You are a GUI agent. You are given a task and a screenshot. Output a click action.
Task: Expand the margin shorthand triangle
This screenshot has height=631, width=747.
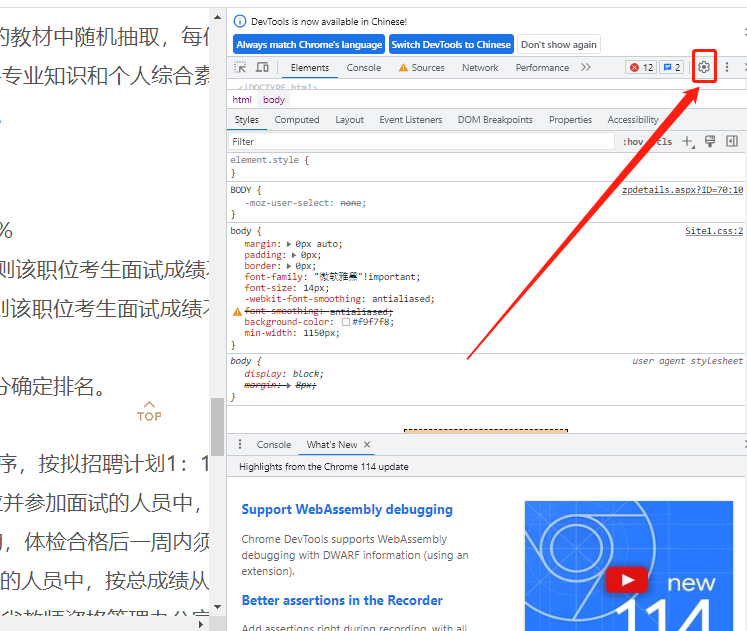[289, 244]
